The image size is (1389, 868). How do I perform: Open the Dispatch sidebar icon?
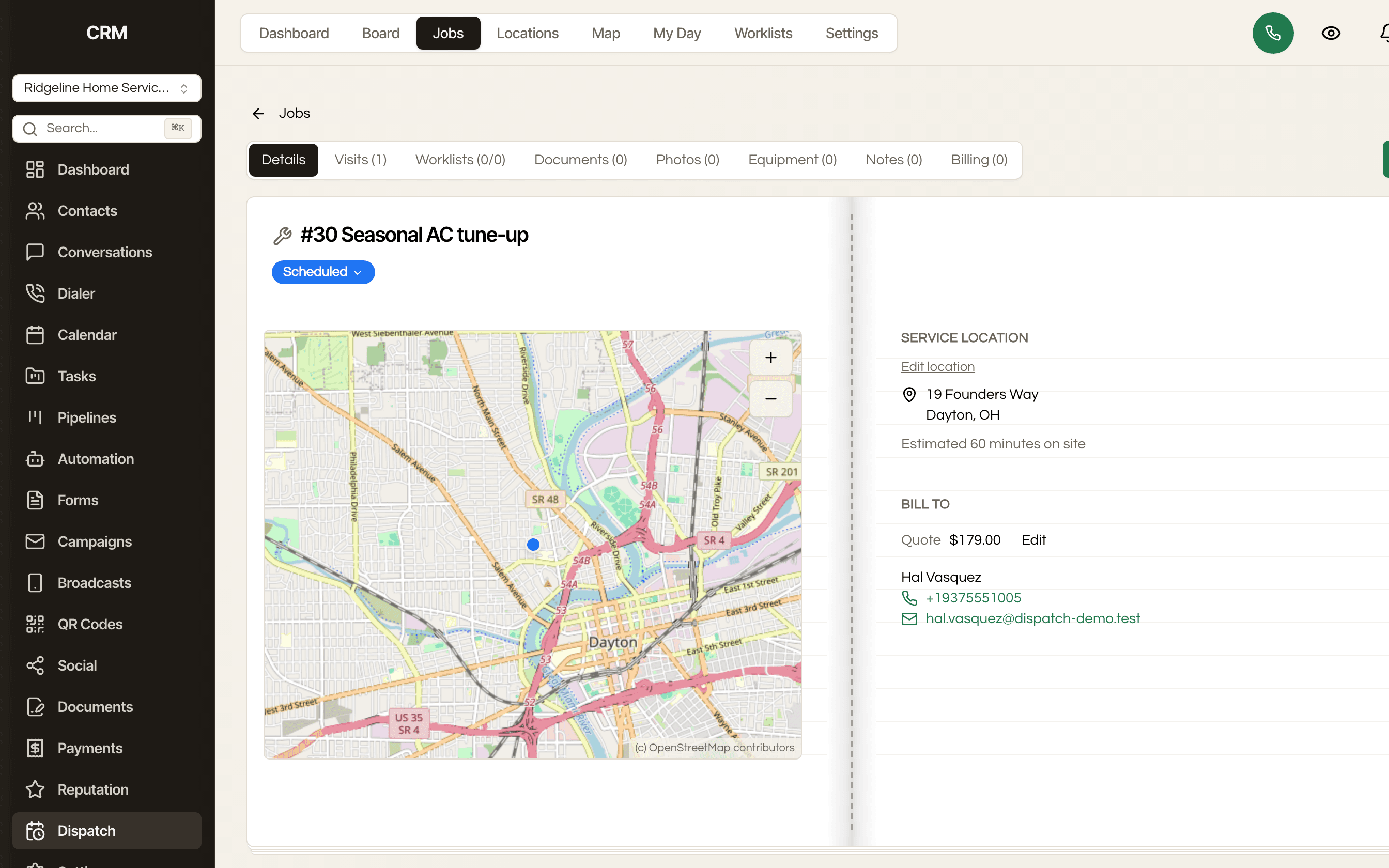(35, 831)
